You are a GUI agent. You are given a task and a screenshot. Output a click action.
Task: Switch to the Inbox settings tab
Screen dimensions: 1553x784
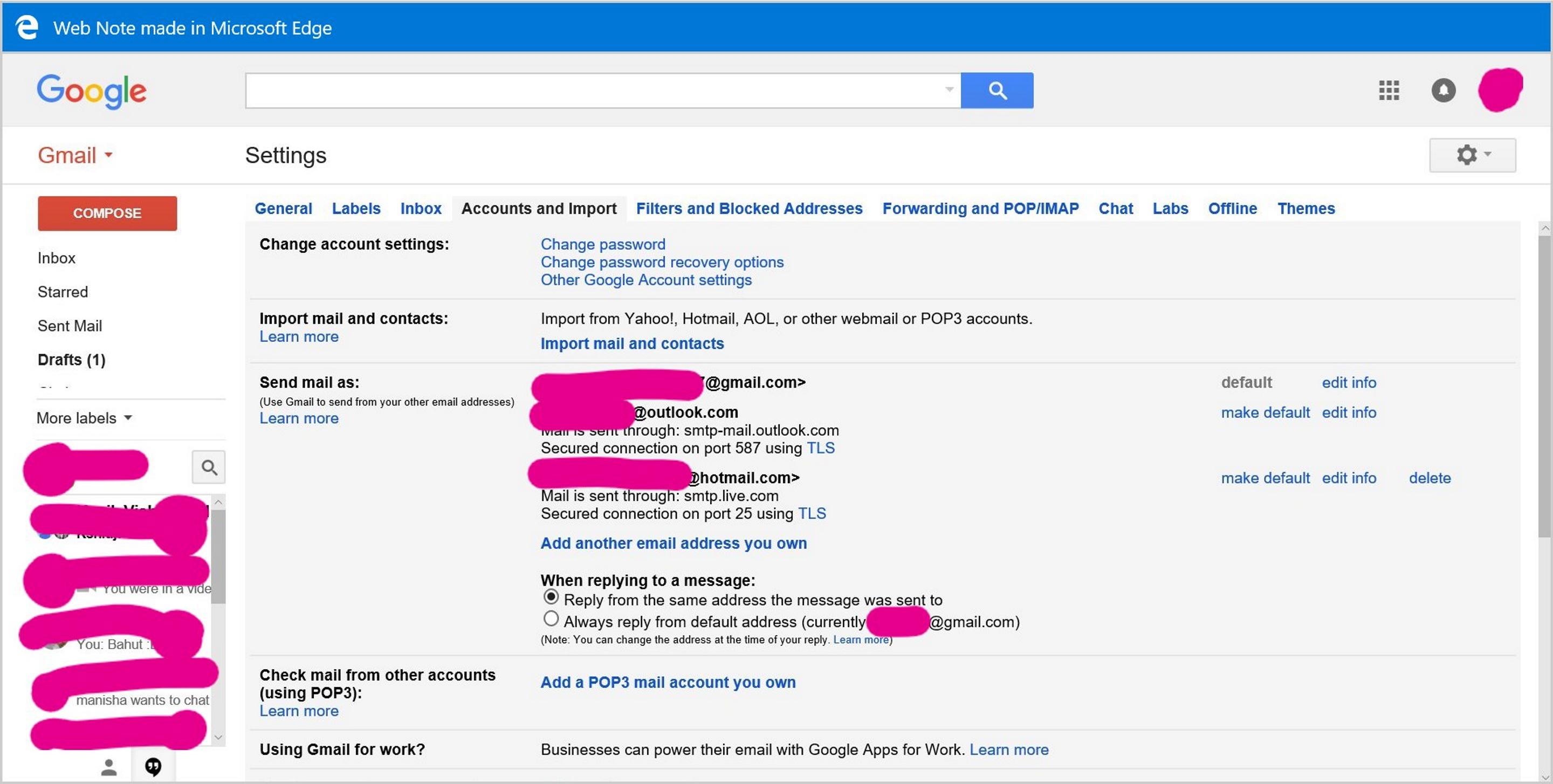[x=421, y=209]
